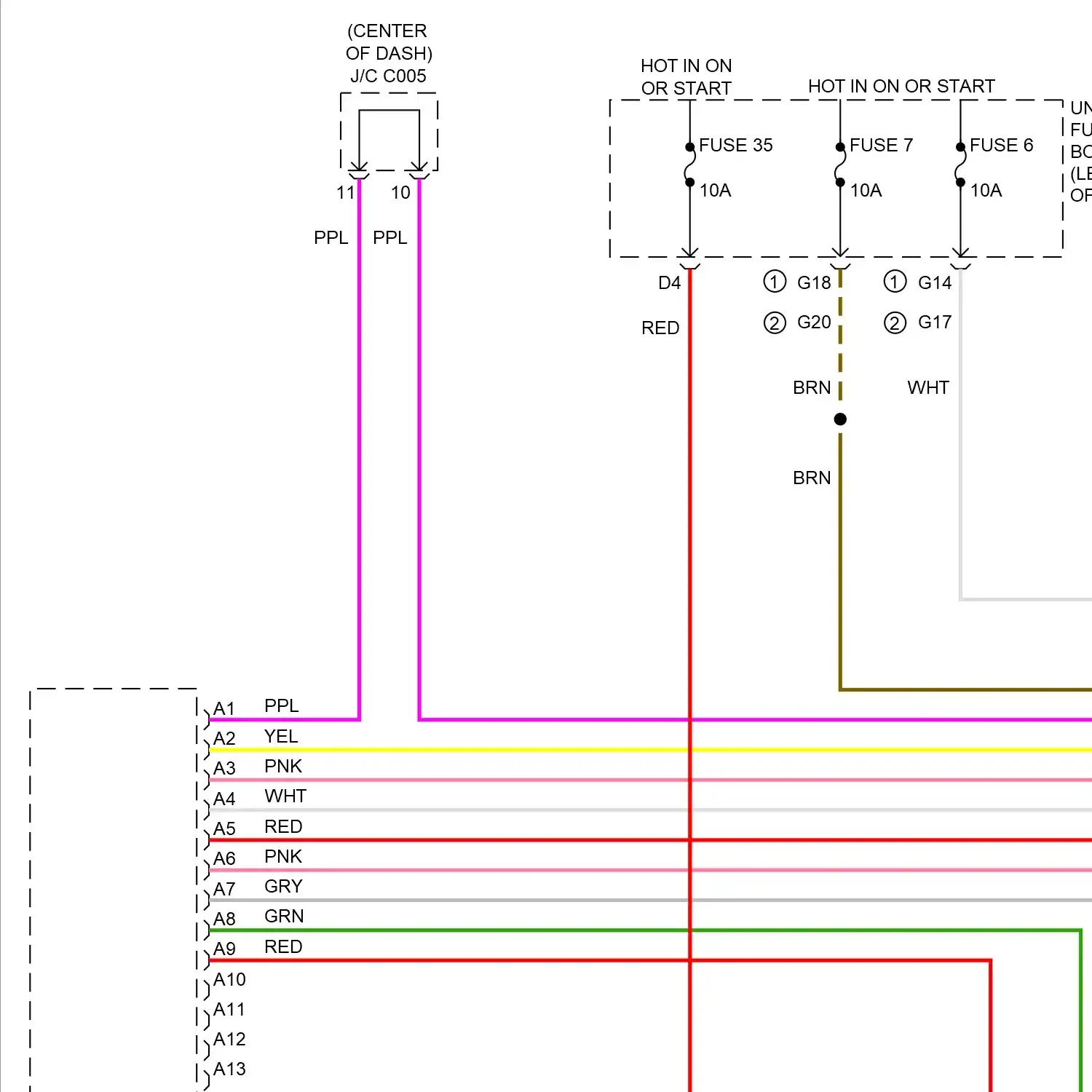Viewport: 1092px width, 1092px height.
Task: Click the FUSE 6 label
Action: 1001,146
